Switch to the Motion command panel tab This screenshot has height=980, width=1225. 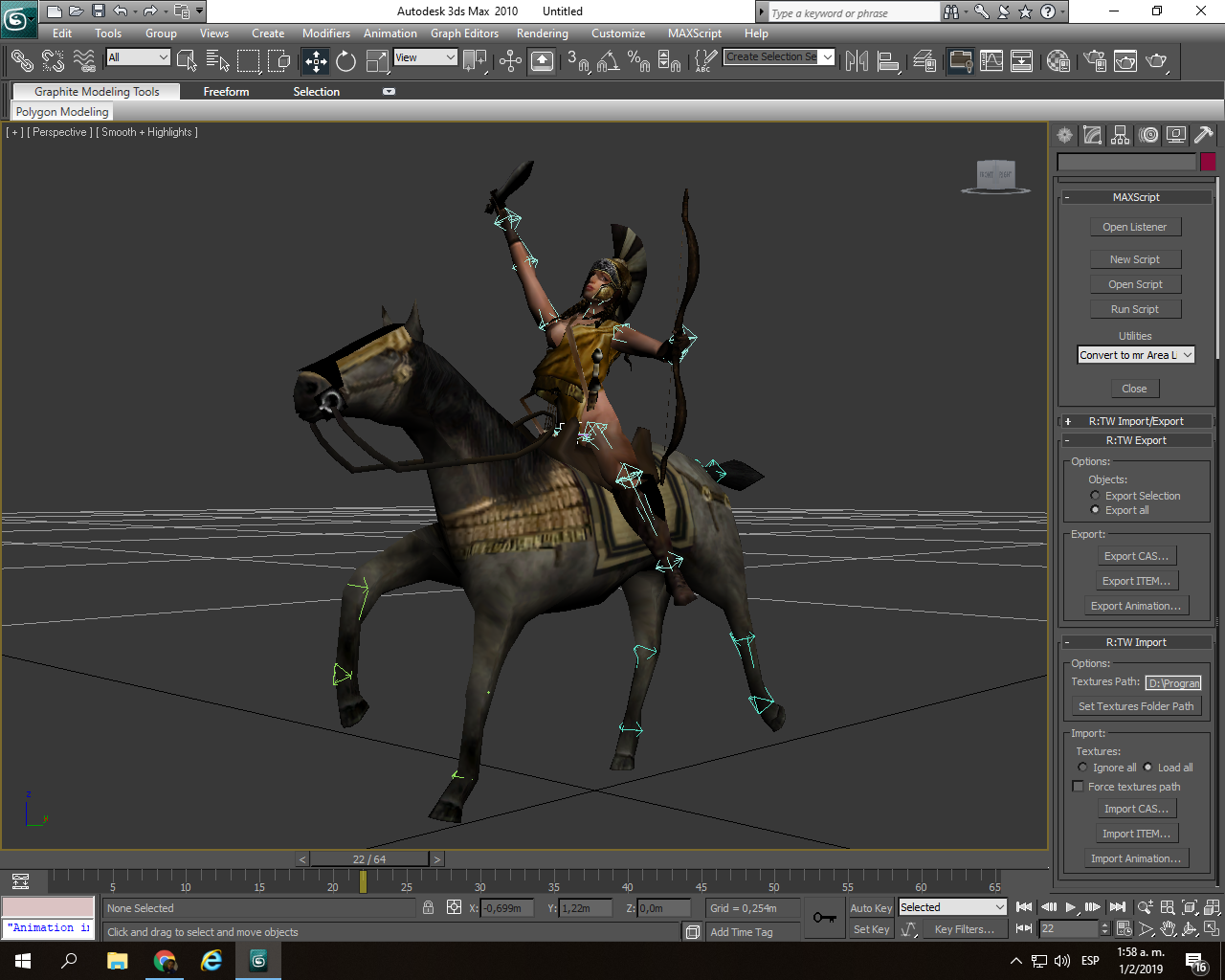point(1148,135)
